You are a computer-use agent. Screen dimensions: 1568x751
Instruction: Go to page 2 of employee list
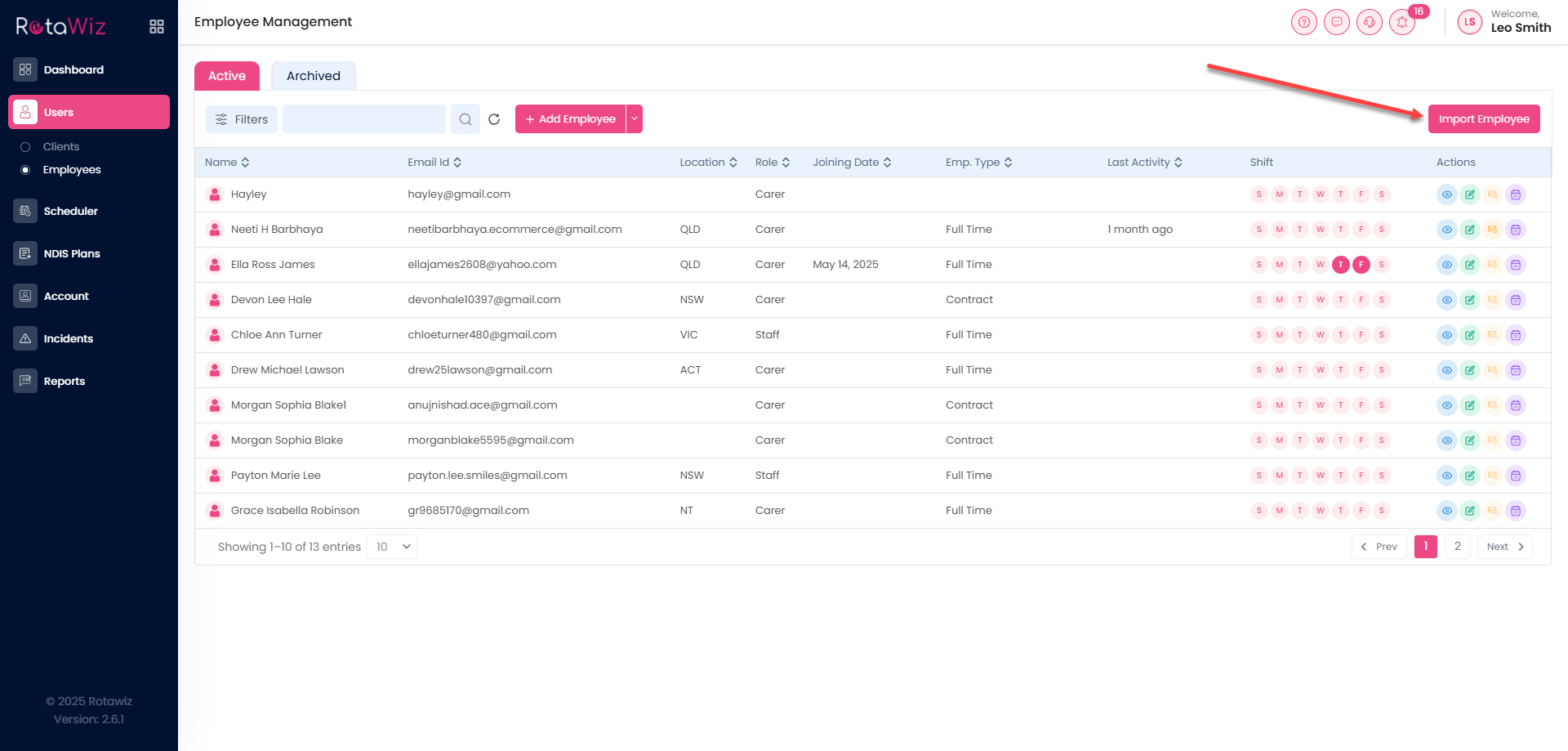pos(1458,547)
